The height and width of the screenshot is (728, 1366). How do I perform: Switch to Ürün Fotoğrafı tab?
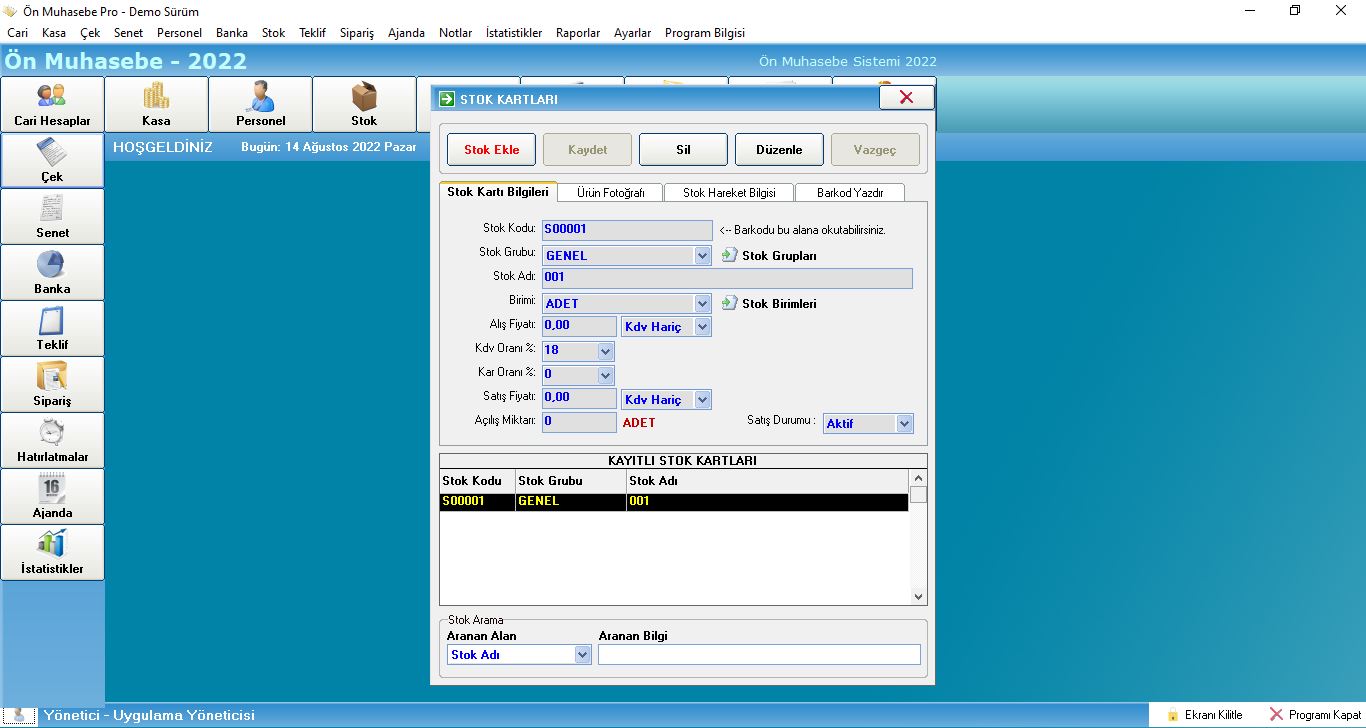(x=610, y=193)
